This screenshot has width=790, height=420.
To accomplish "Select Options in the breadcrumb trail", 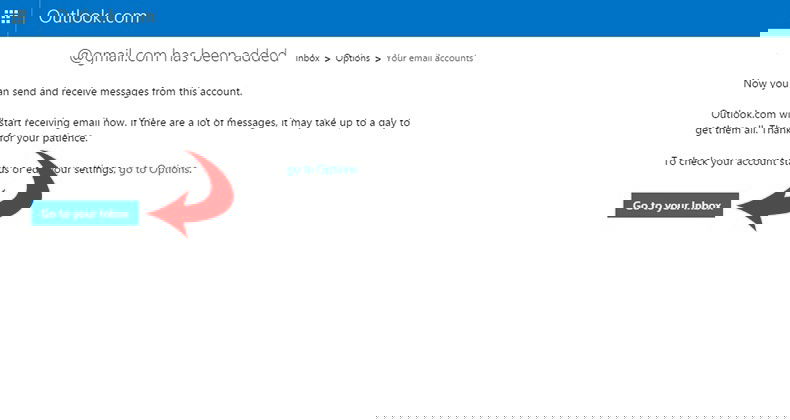I will (353, 58).
